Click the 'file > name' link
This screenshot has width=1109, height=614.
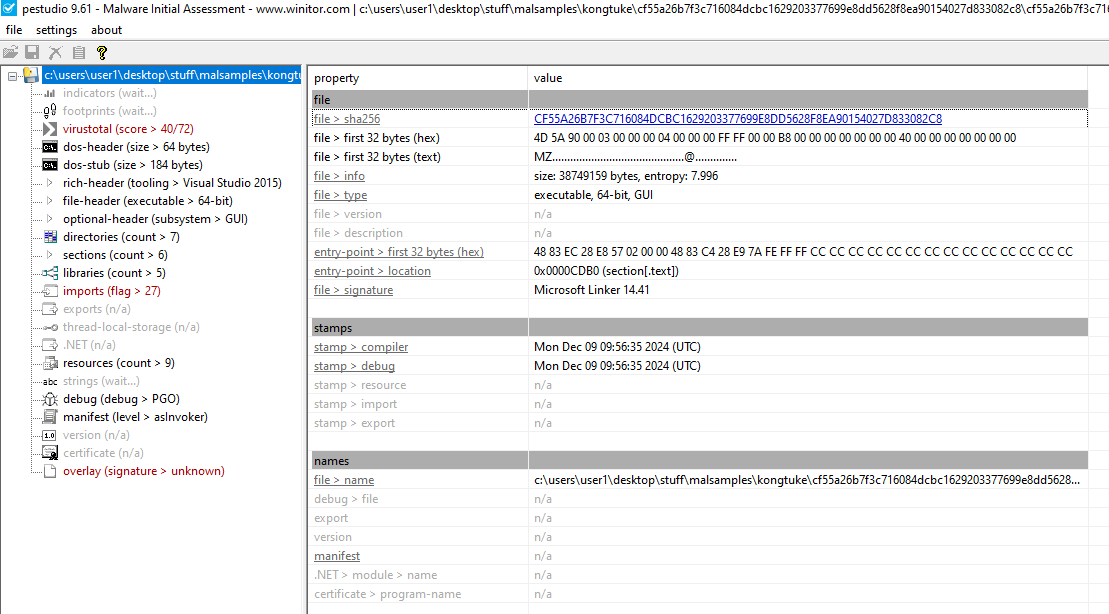344,480
